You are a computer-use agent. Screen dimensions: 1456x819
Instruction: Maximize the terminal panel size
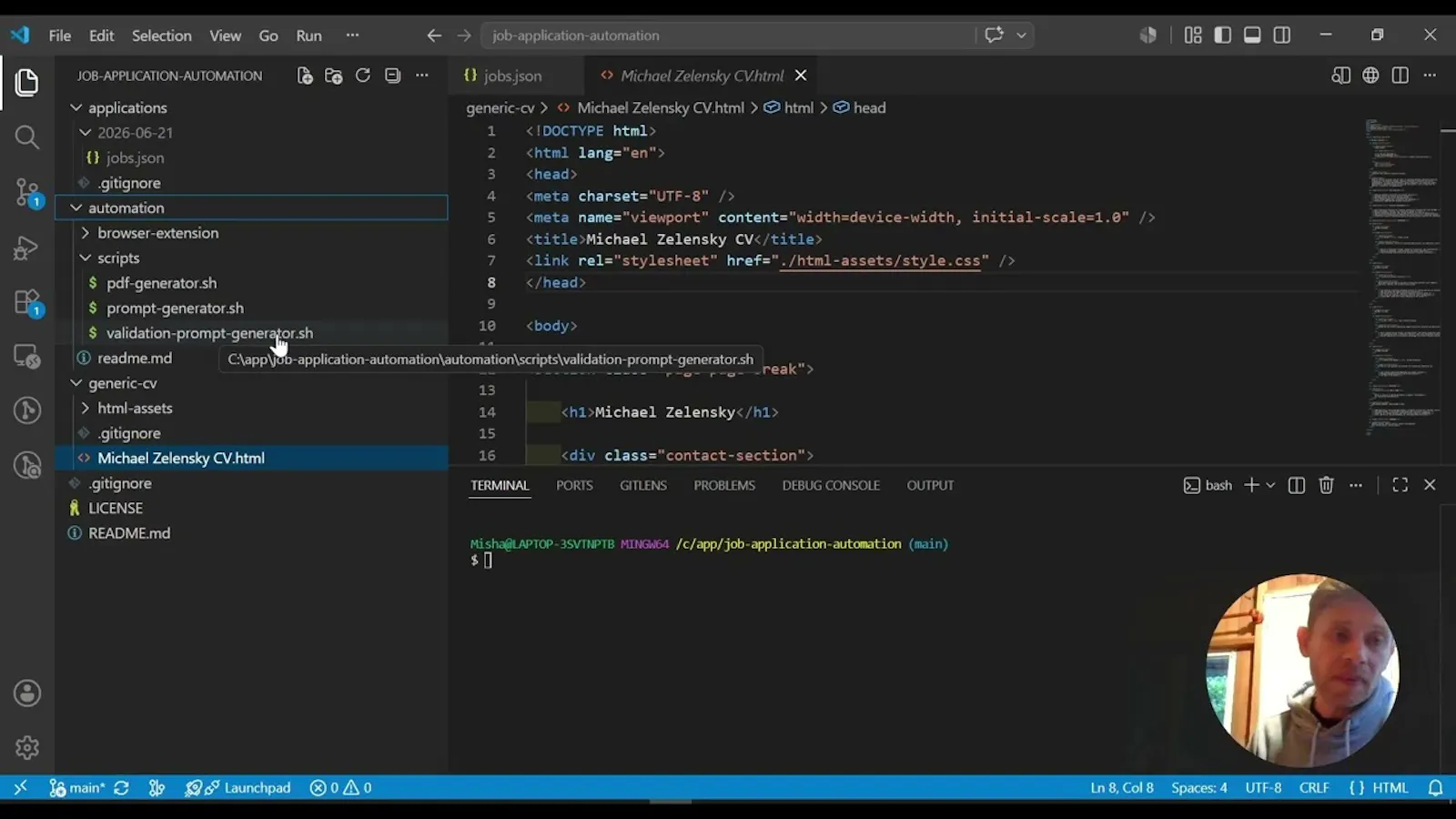(1400, 485)
